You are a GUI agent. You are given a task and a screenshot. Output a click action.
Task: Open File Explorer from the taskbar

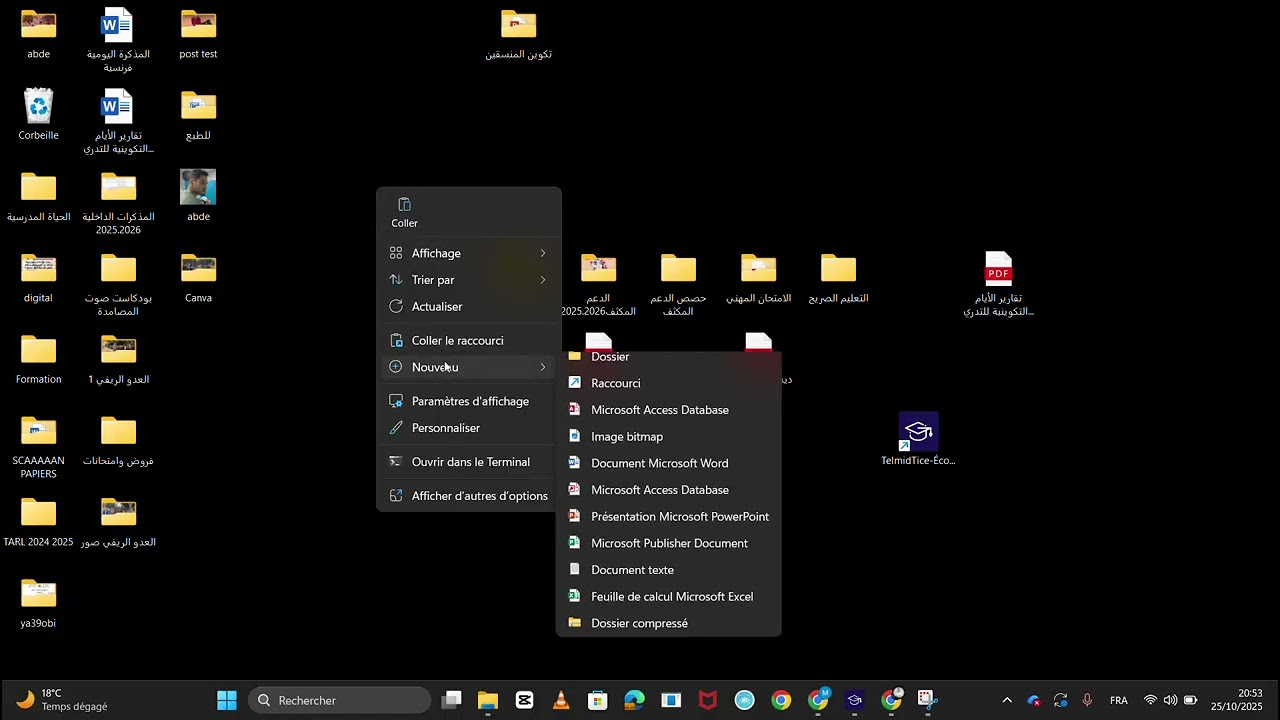coord(488,700)
